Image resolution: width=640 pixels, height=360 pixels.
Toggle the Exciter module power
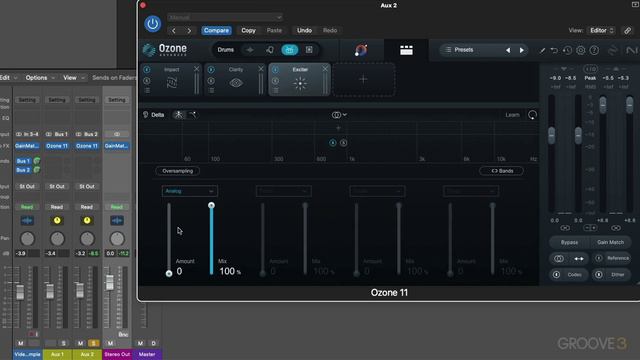276,70
